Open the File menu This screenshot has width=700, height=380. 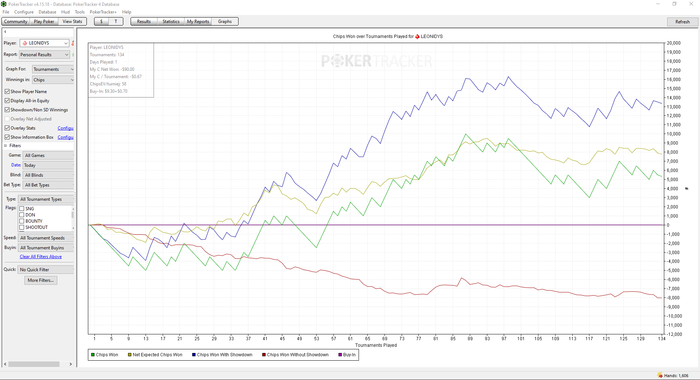point(6,12)
